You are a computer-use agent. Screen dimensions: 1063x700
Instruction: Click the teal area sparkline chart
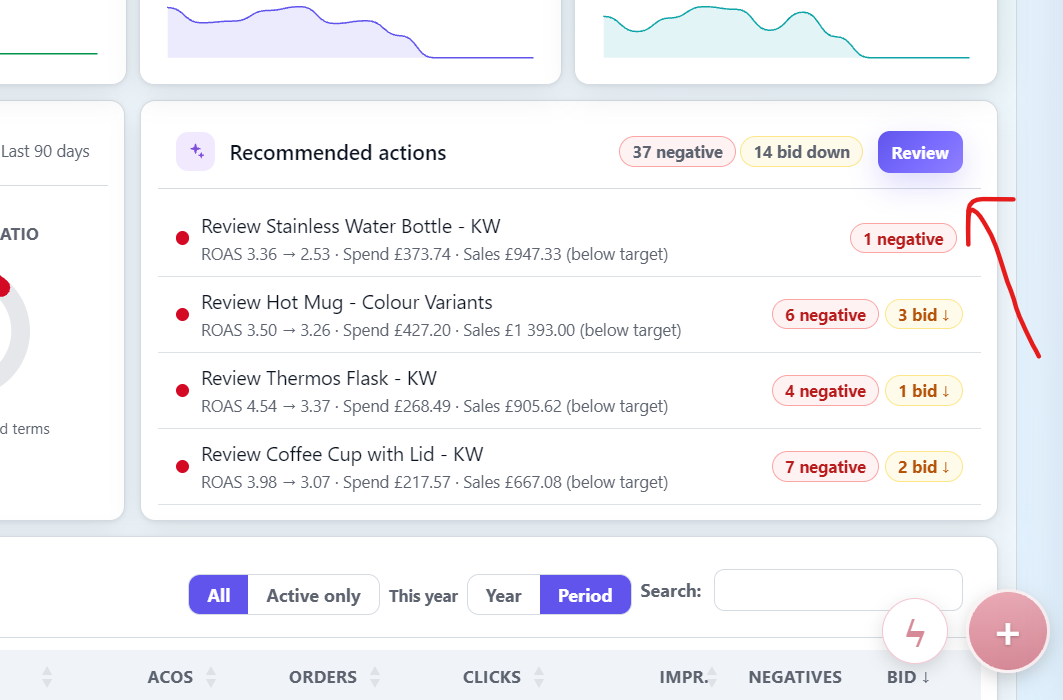[x=786, y=32]
